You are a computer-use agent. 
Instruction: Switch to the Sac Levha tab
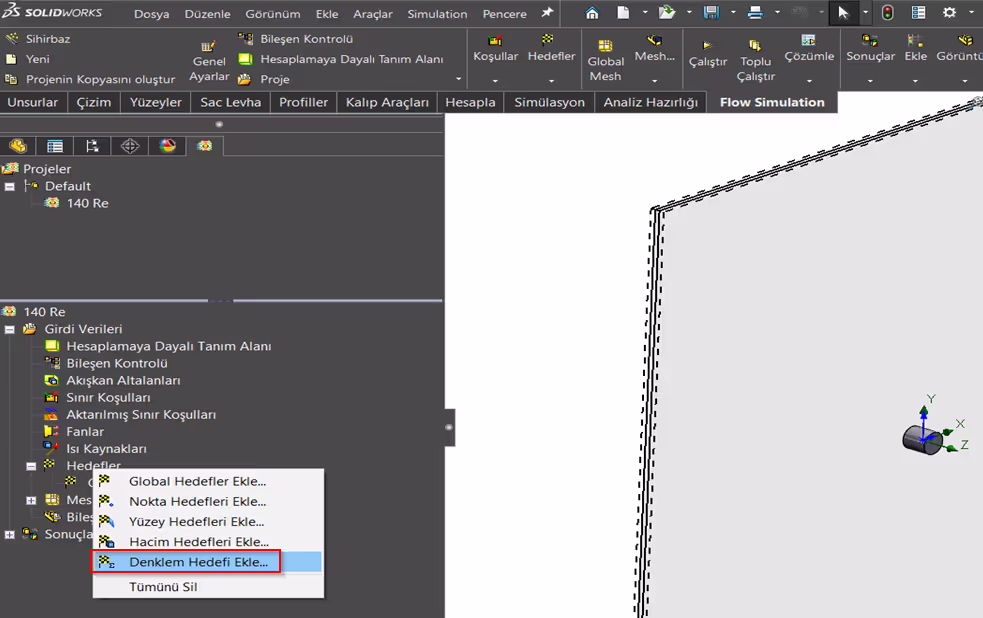pos(231,102)
